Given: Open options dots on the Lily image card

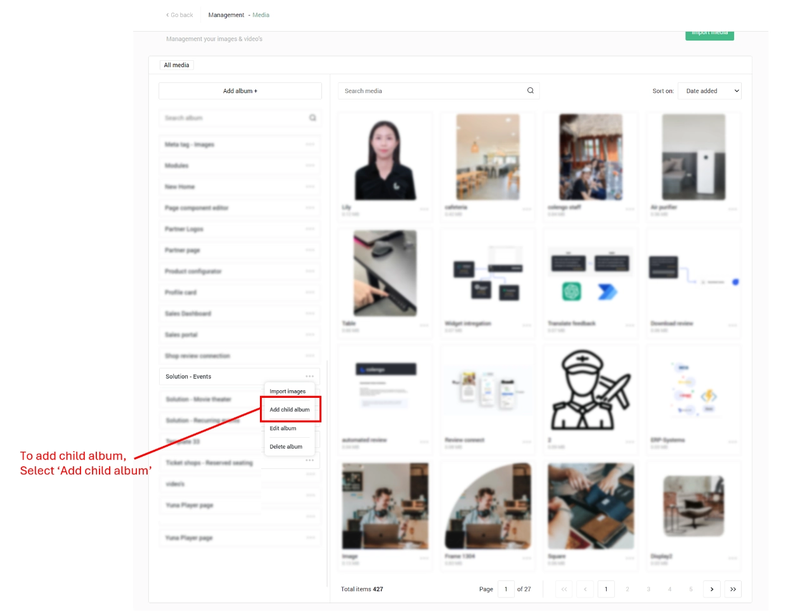Looking at the screenshot, I should click(x=424, y=210).
